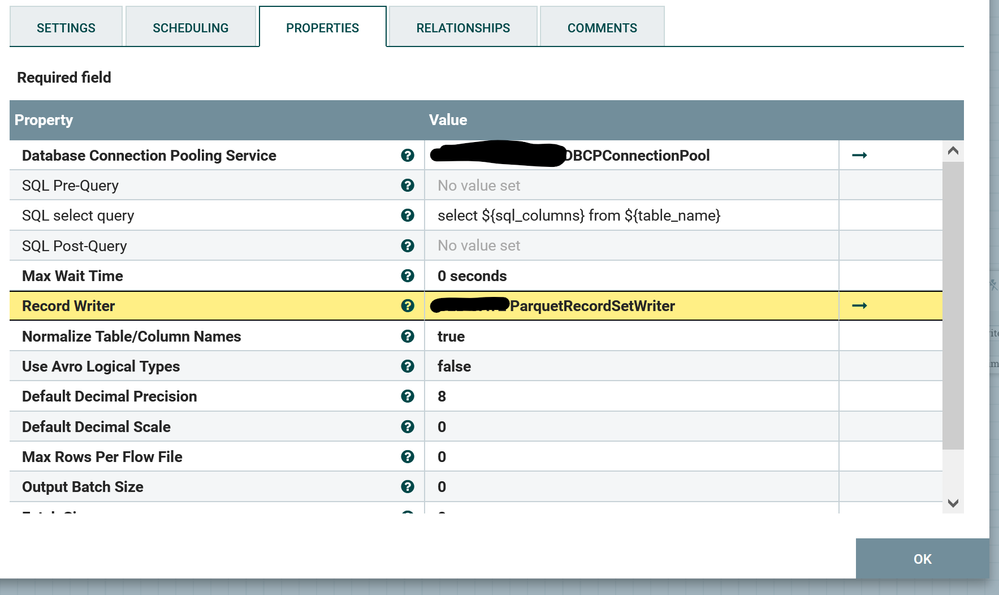Select the 'SQL Post-Query' property name

[x=74, y=246]
